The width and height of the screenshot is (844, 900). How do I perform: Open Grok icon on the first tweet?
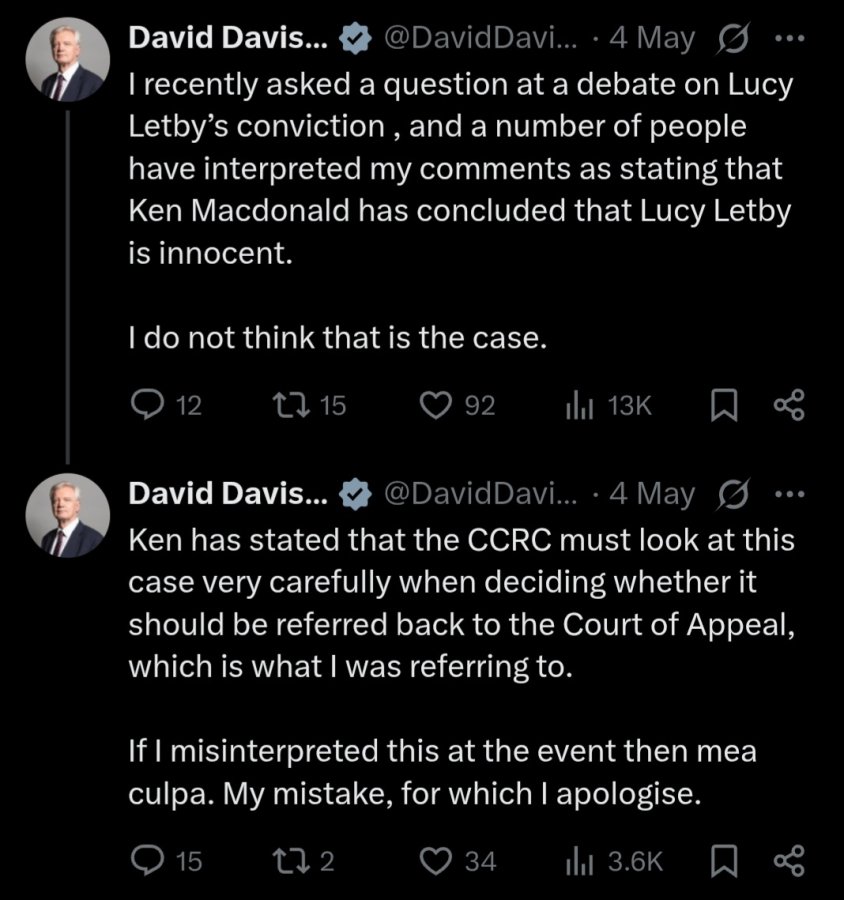coord(733,39)
